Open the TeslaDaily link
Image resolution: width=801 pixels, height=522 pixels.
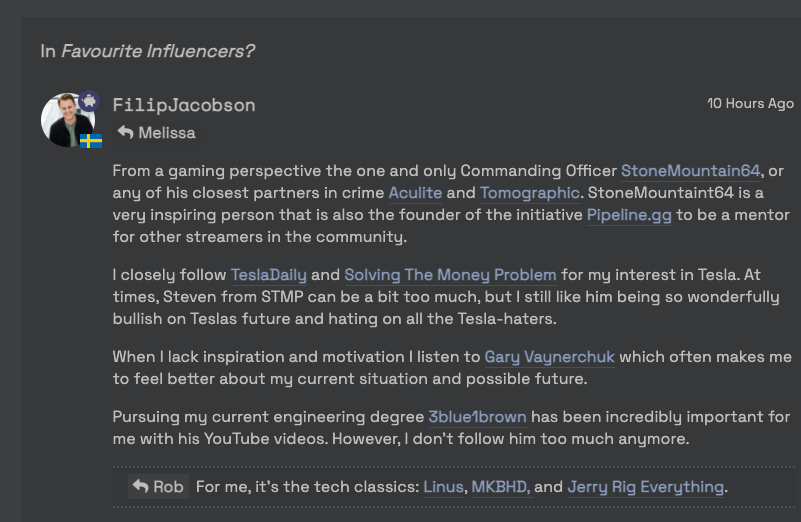pyautogui.click(x=268, y=274)
